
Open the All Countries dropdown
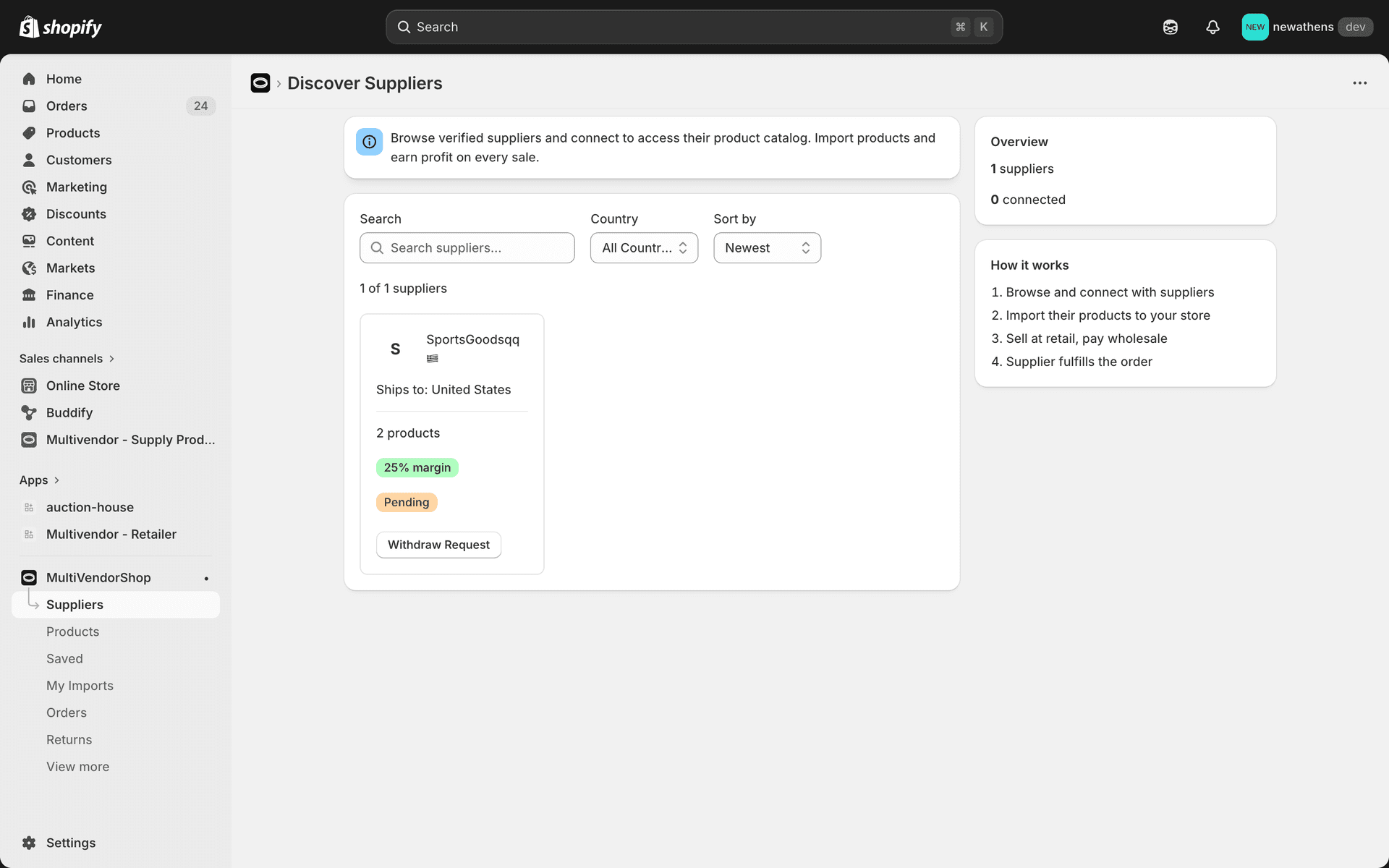coord(643,247)
